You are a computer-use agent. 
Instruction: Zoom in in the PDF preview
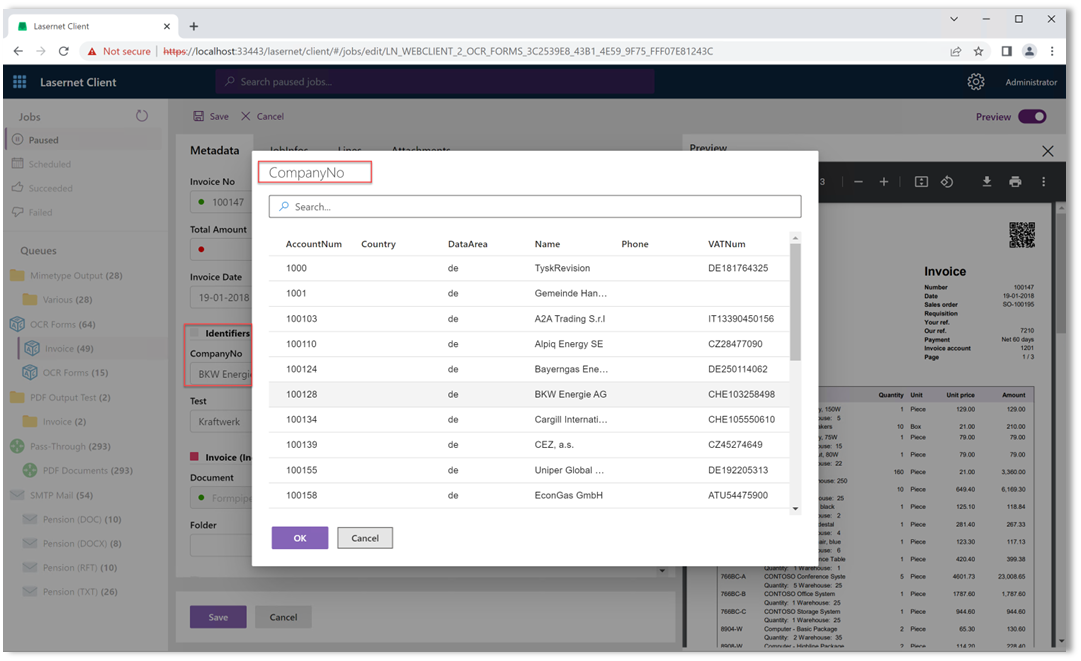click(x=884, y=182)
